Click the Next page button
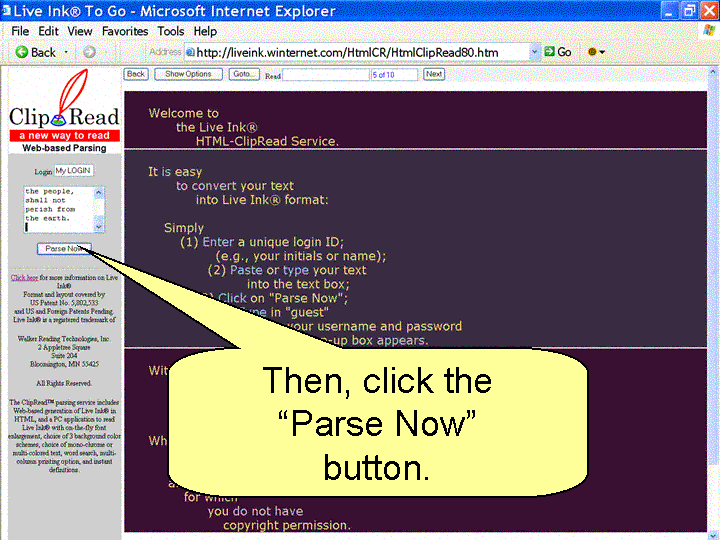The height and width of the screenshot is (540, 720). [433, 74]
